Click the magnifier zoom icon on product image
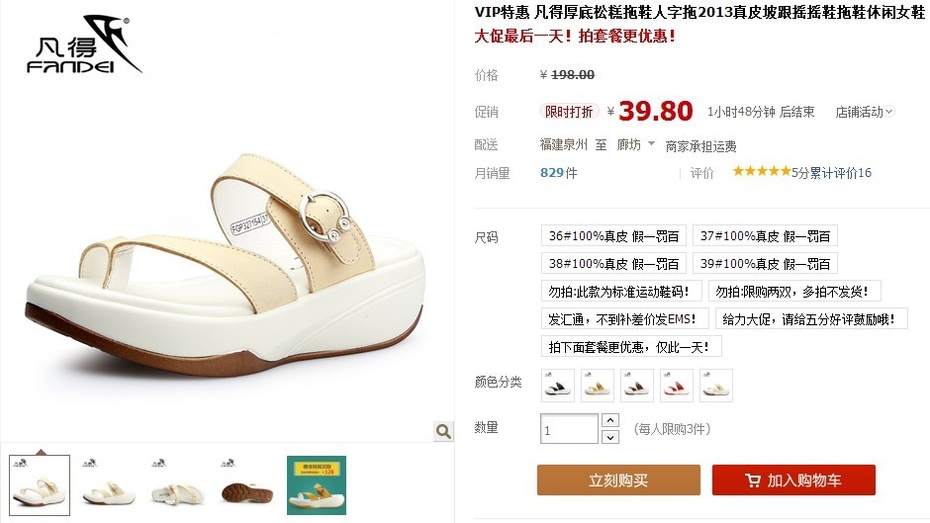 click(443, 431)
